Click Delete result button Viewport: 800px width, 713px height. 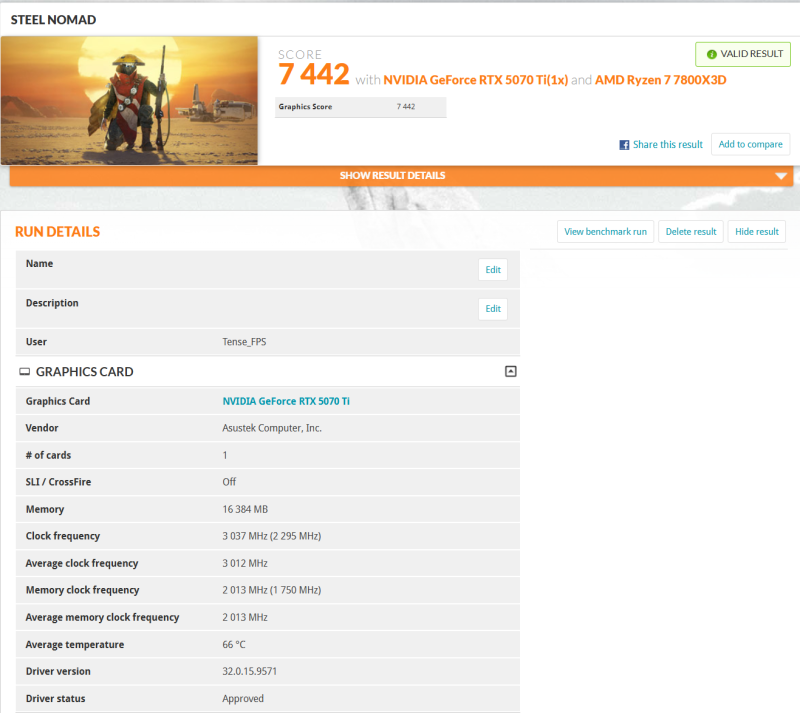(691, 232)
